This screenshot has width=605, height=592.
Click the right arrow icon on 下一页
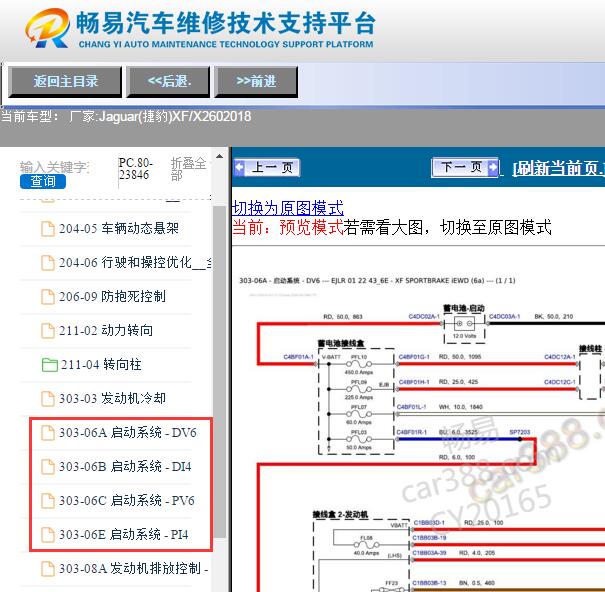click(x=493, y=167)
